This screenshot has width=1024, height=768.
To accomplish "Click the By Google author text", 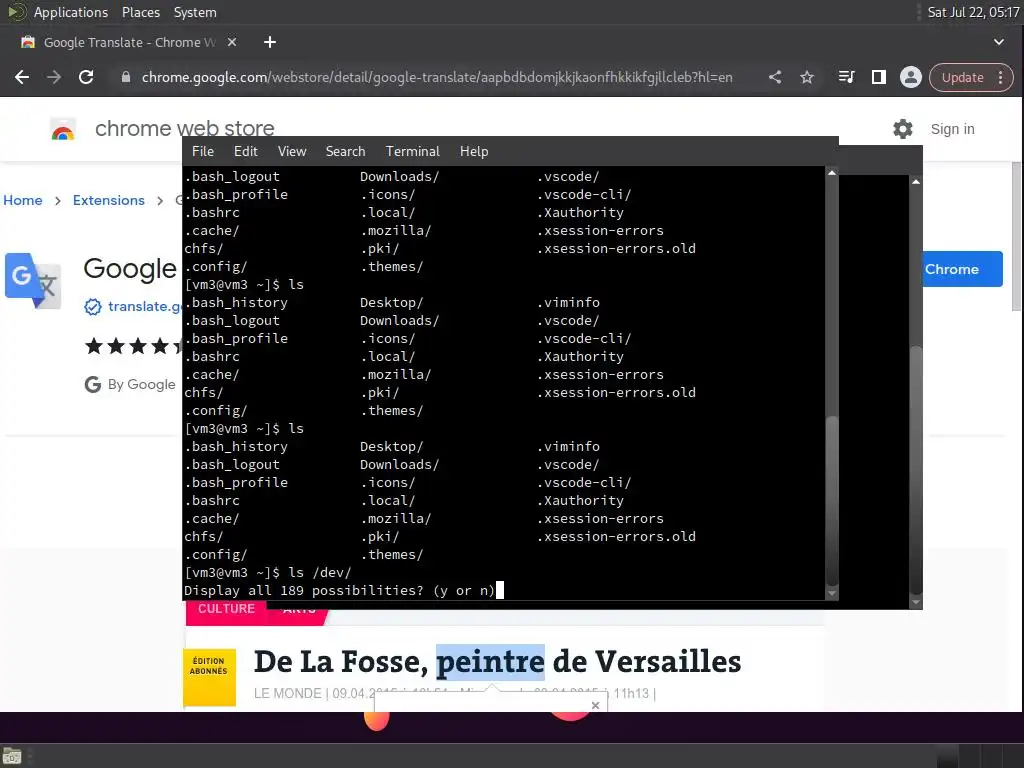I will [141, 384].
